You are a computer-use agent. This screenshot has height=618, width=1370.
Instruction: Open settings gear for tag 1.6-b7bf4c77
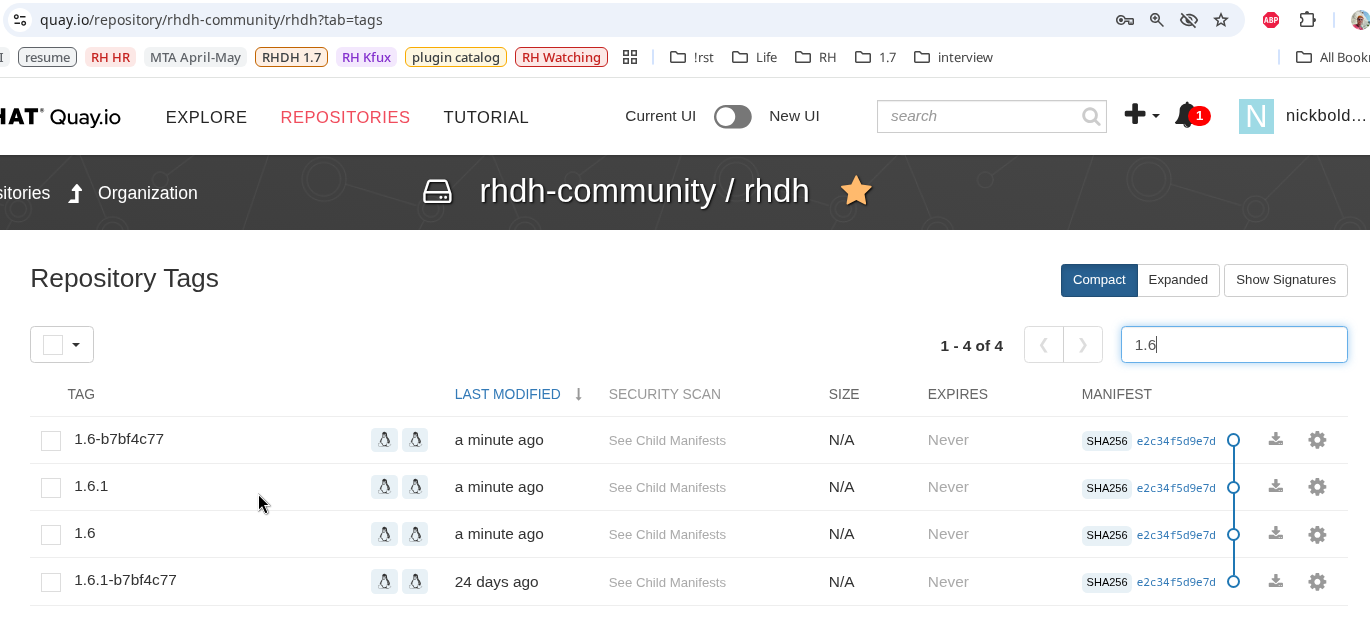[1317, 439]
